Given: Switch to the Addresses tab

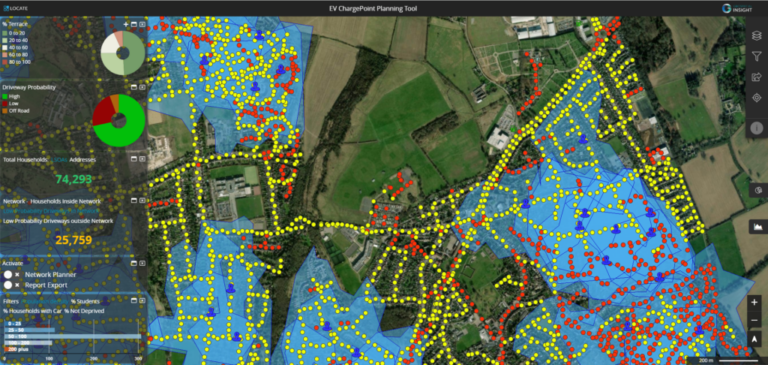Looking at the screenshot, I should click(x=82, y=160).
